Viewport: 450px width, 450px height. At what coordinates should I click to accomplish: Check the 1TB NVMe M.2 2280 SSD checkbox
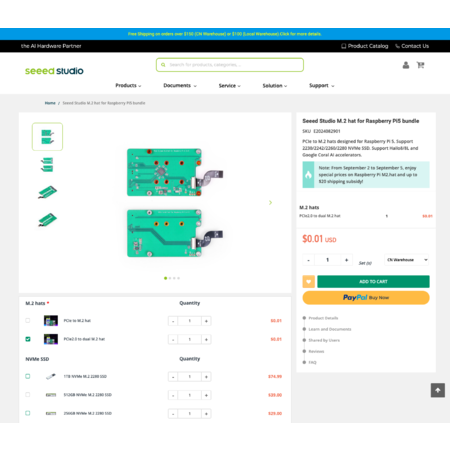click(x=28, y=376)
